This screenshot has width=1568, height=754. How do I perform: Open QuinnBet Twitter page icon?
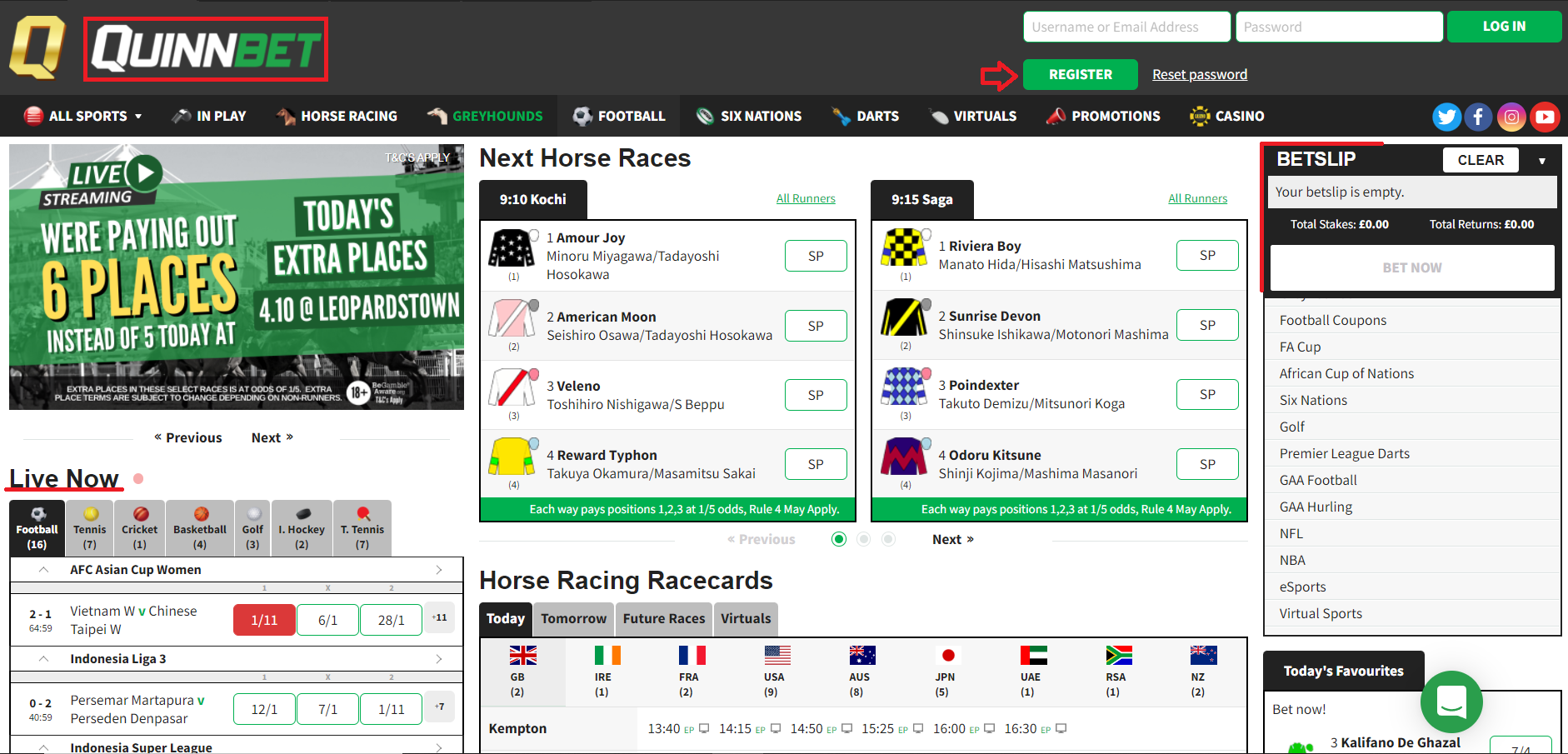[1446, 117]
